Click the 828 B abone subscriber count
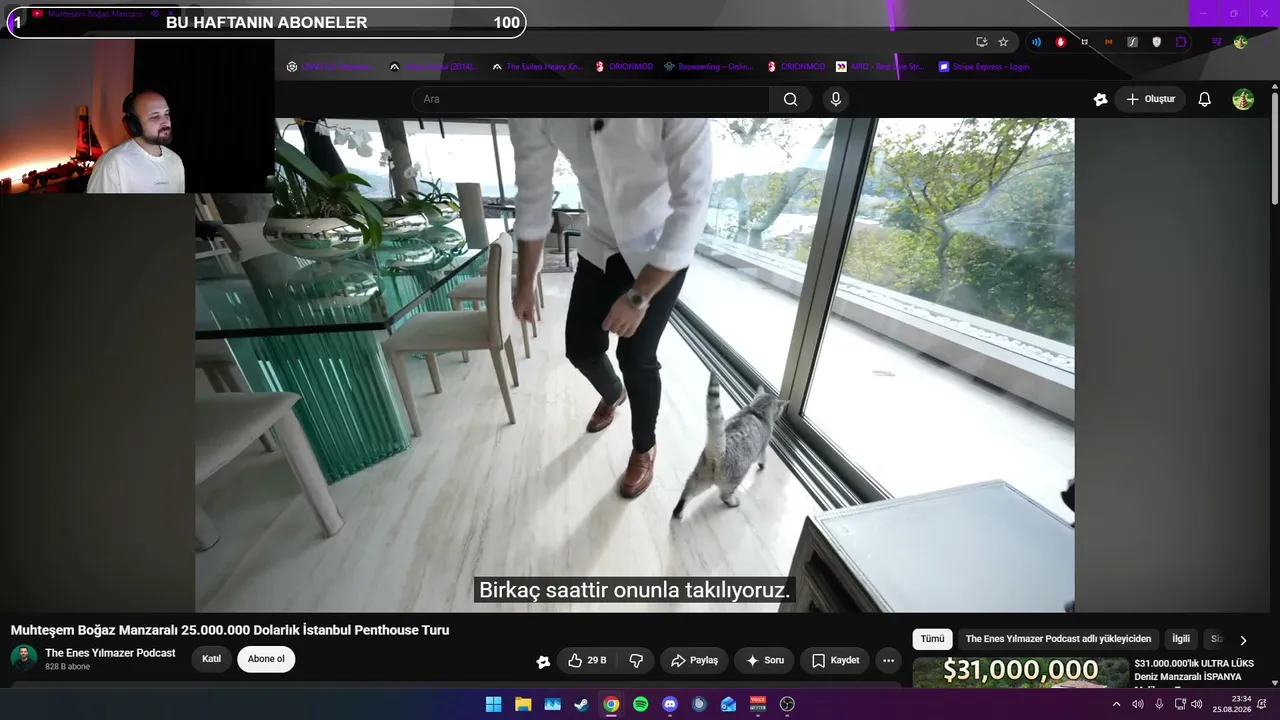This screenshot has height=720, width=1280. coord(67,667)
